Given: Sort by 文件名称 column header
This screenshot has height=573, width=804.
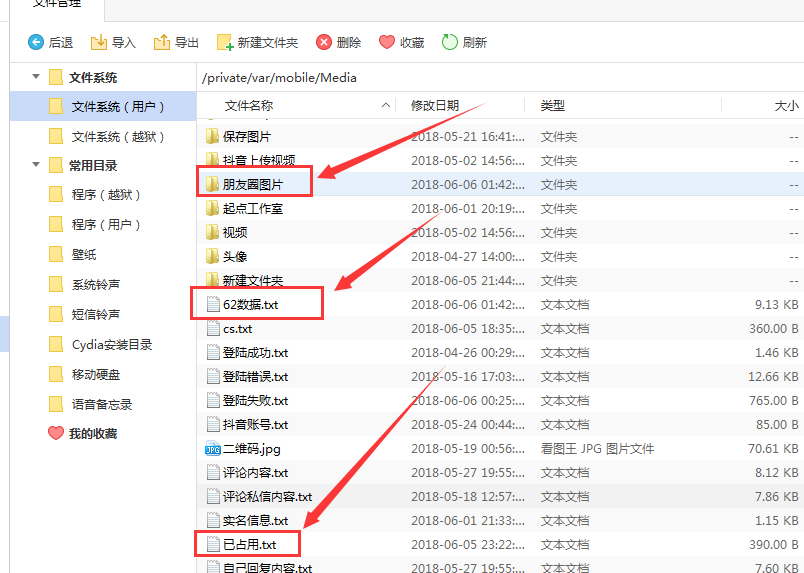Looking at the screenshot, I should pyautogui.click(x=249, y=105).
